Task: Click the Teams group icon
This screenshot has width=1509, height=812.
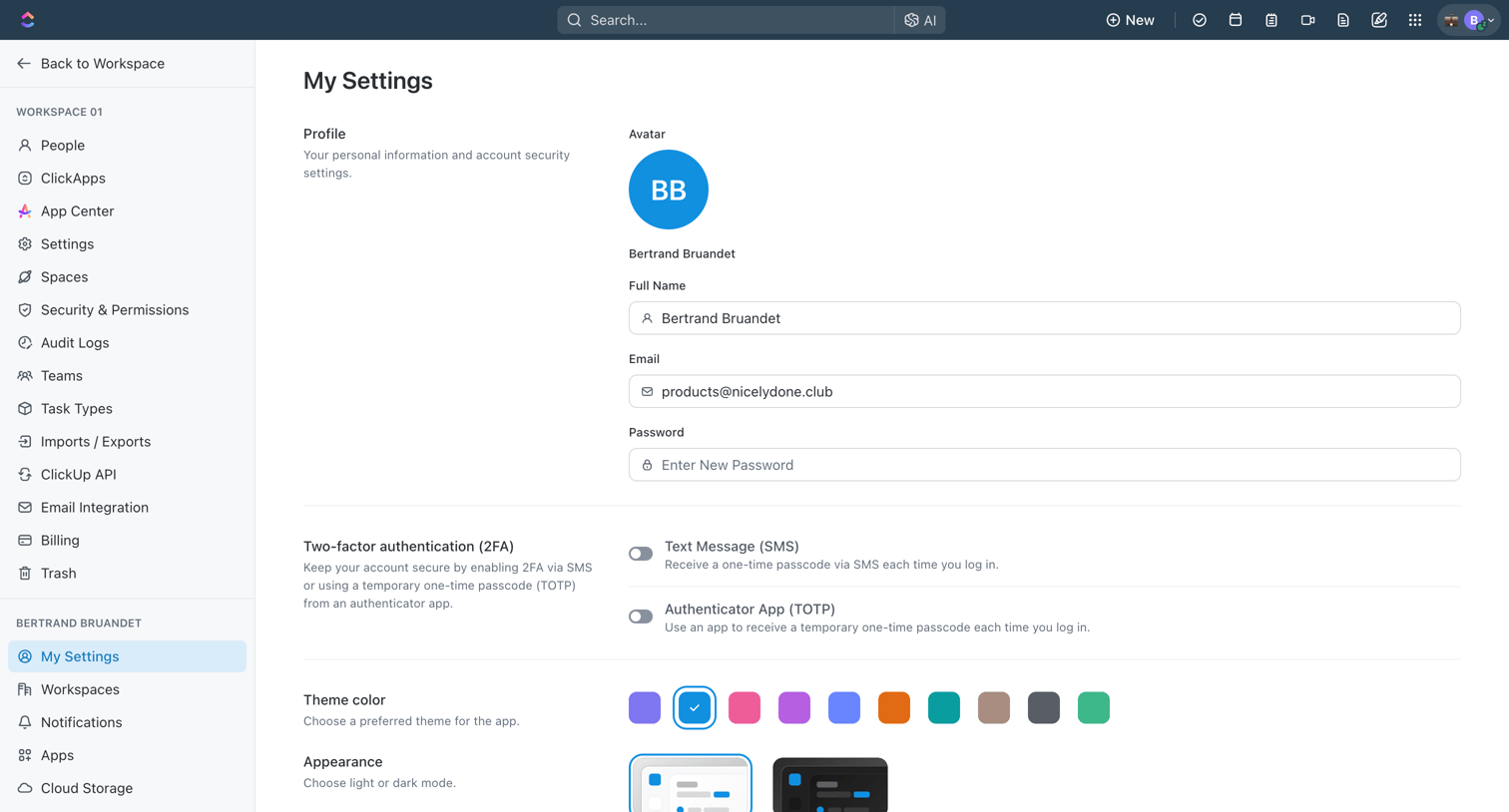Action: [x=25, y=375]
